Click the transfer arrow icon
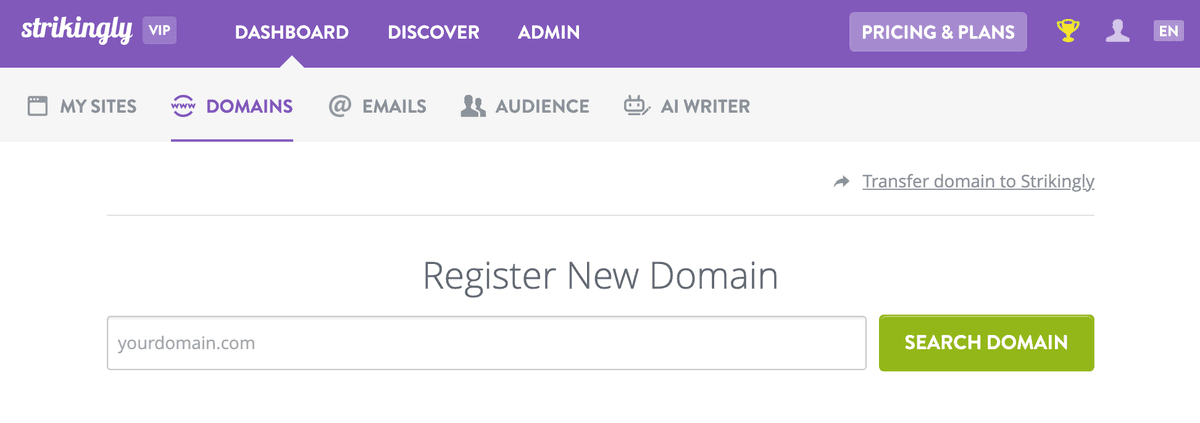 coord(842,182)
